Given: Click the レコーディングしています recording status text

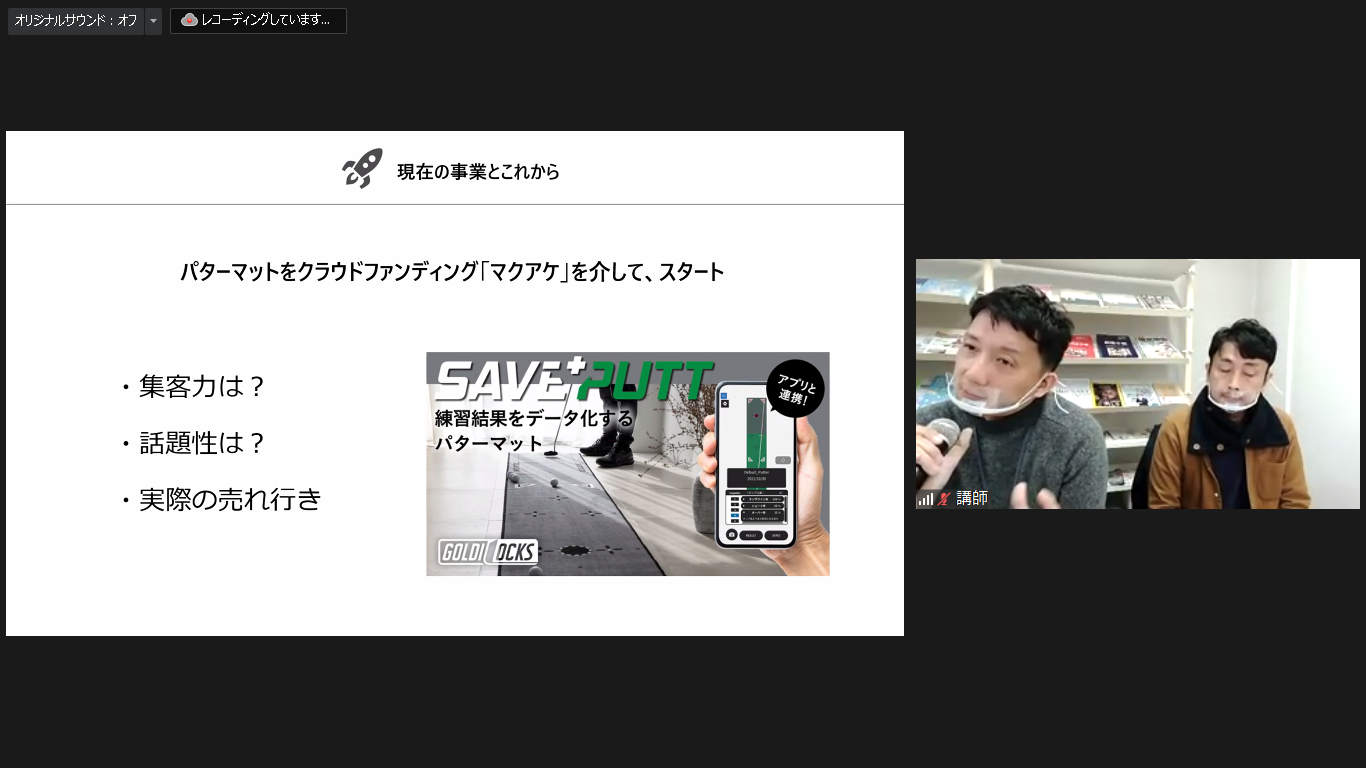Looking at the screenshot, I should pos(266,21).
